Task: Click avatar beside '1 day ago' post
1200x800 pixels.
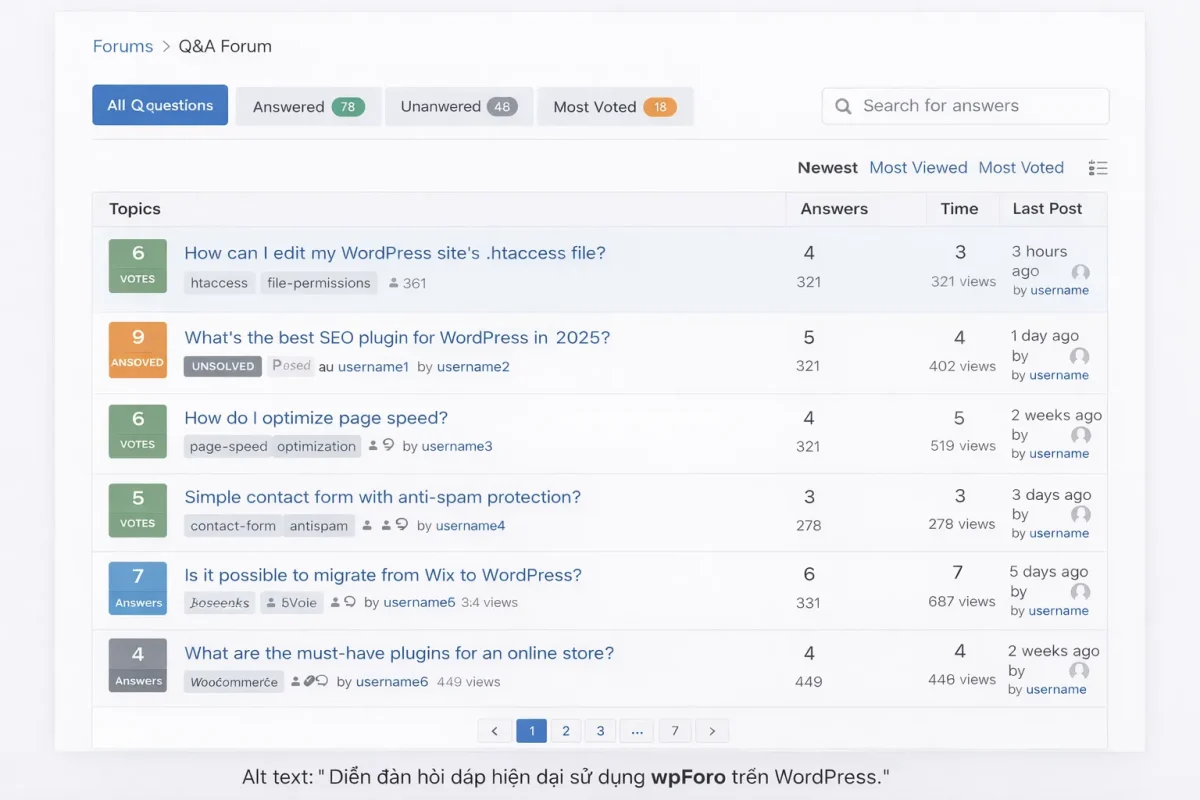Action: tap(1079, 357)
